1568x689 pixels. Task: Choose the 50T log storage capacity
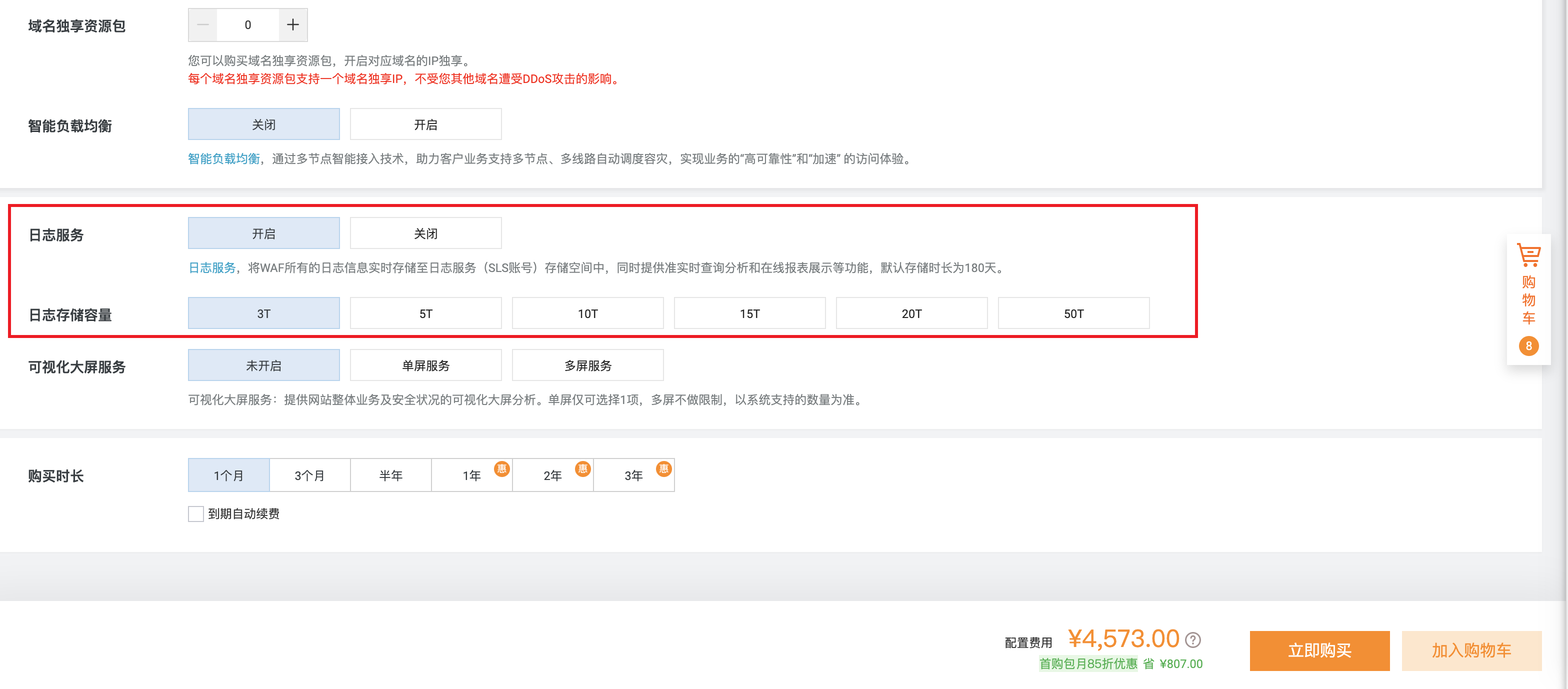click(x=1073, y=313)
